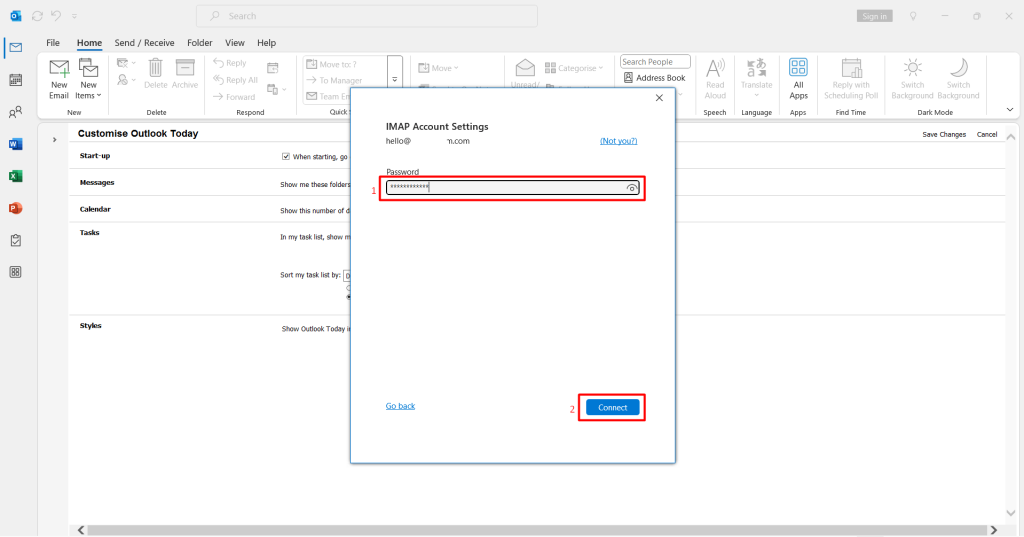
Task: Open the Ignore/Clean Up dropdown
Action: click(x=125, y=63)
